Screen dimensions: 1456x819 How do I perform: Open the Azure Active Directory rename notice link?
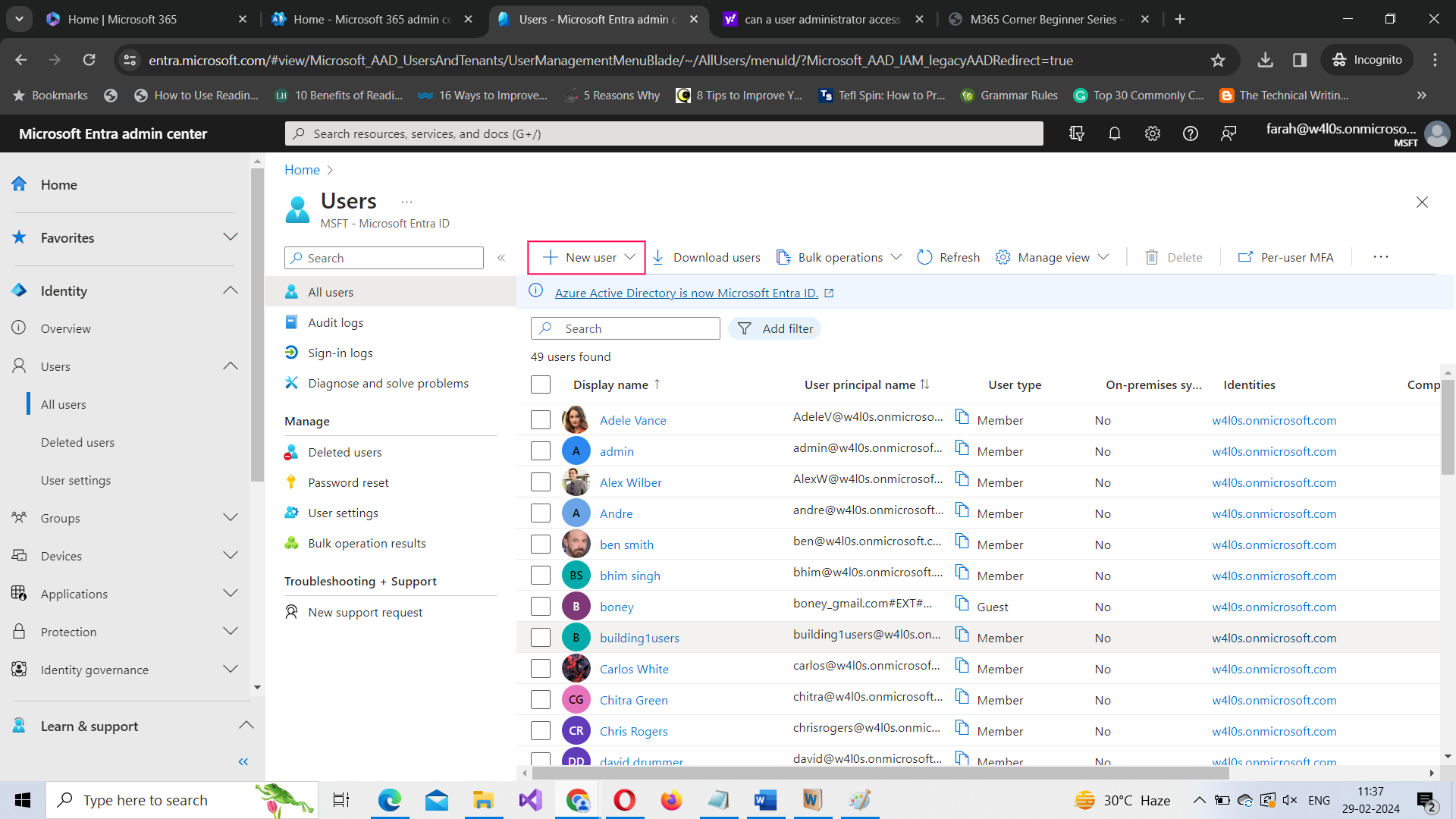click(687, 293)
